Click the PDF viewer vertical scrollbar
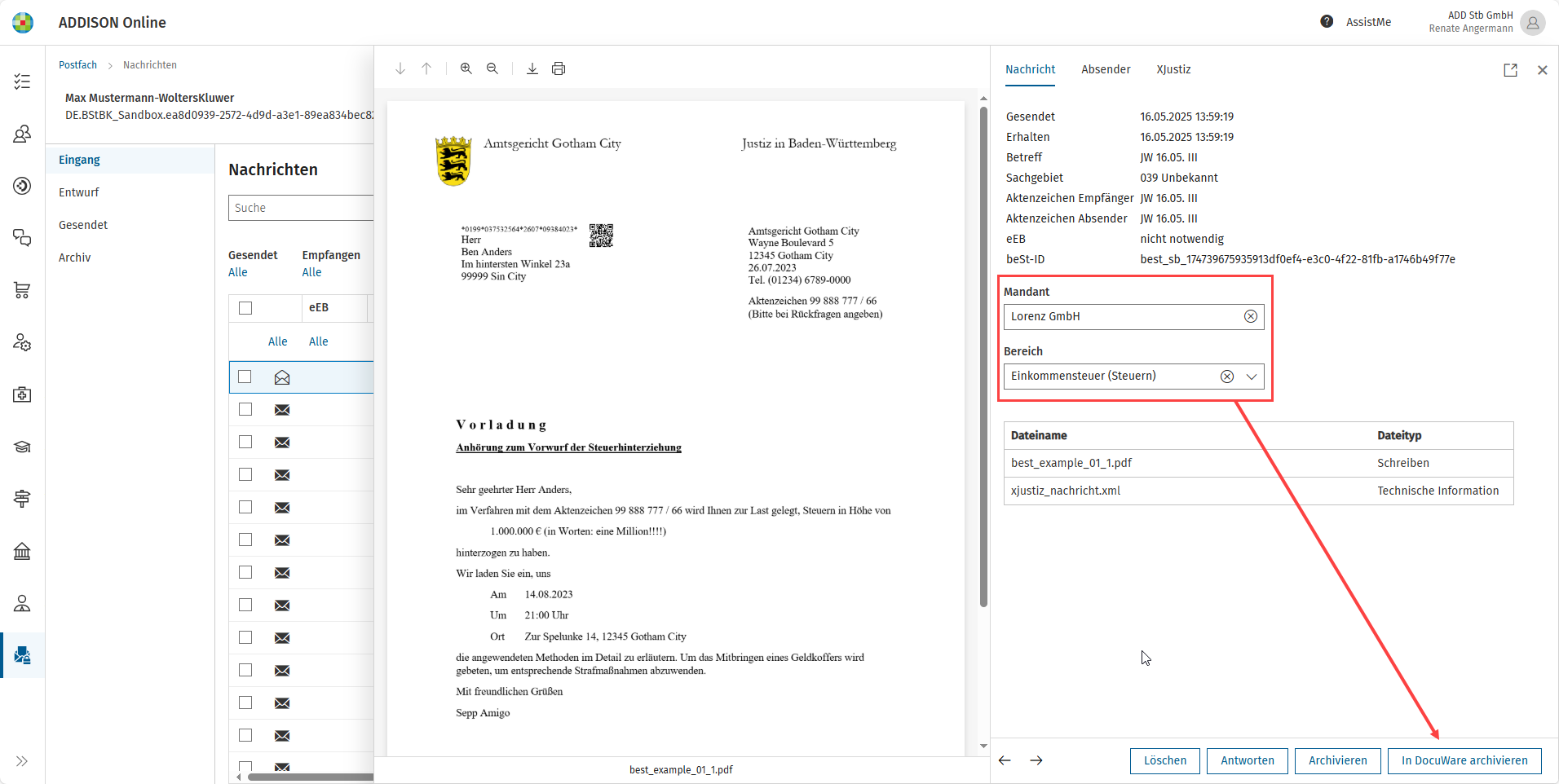This screenshot has width=1559, height=784. (983, 357)
